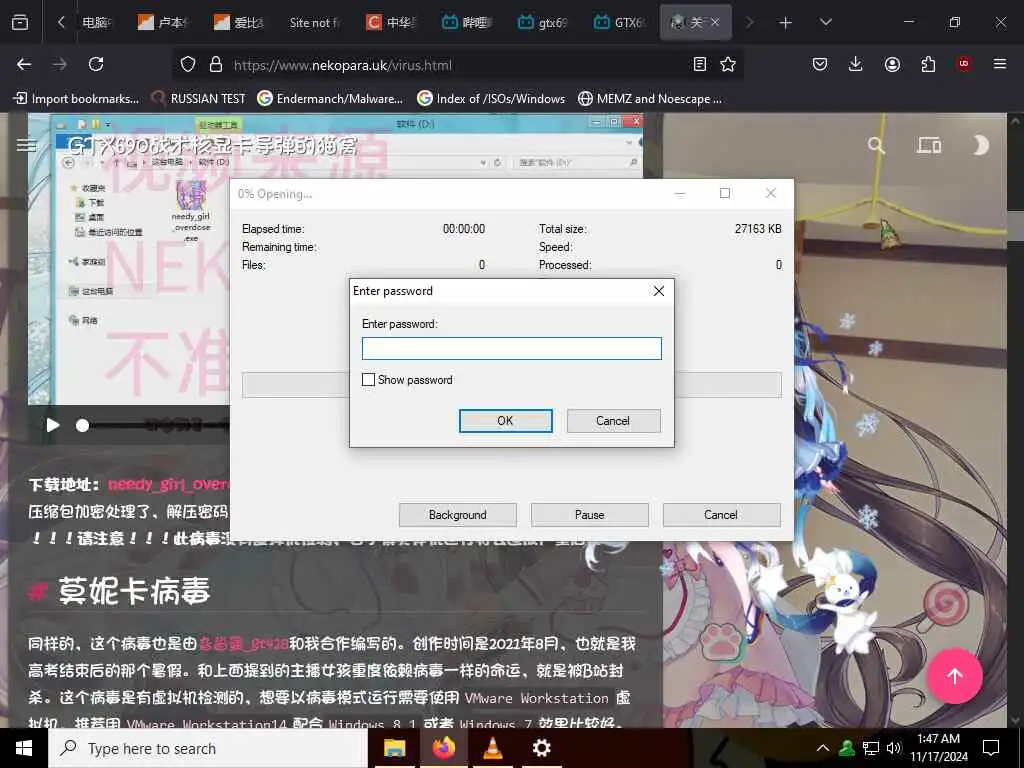Open the network tray icon
The image size is (1024, 768).
tap(871, 748)
